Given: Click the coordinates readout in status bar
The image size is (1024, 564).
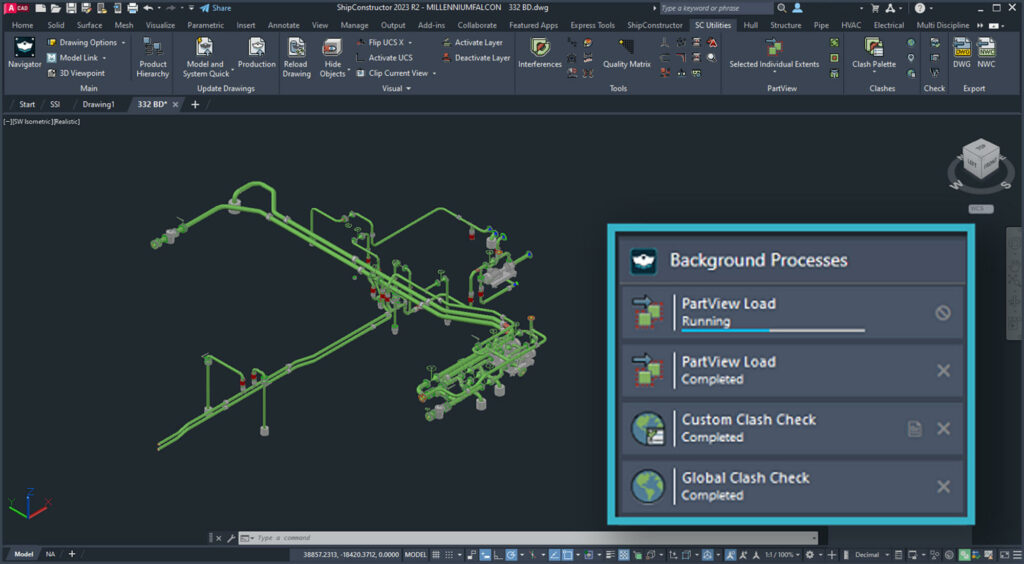Looking at the screenshot, I should pos(351,555).
